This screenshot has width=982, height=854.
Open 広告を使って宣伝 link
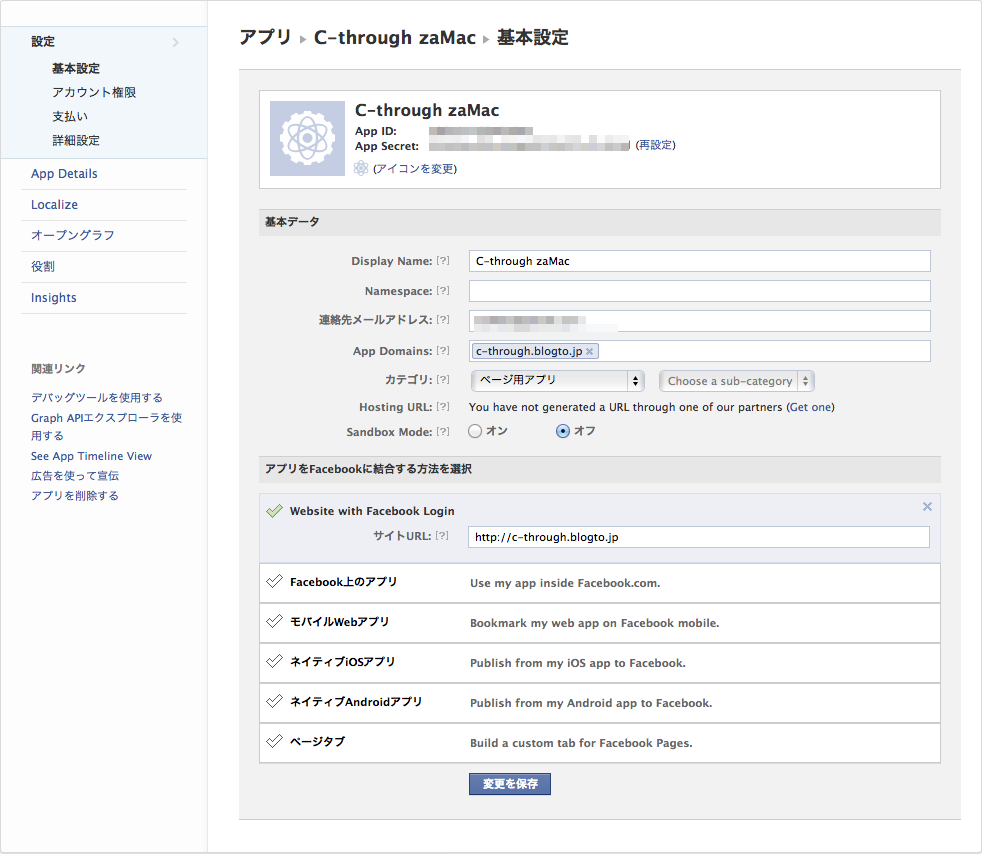coord(75,476)
